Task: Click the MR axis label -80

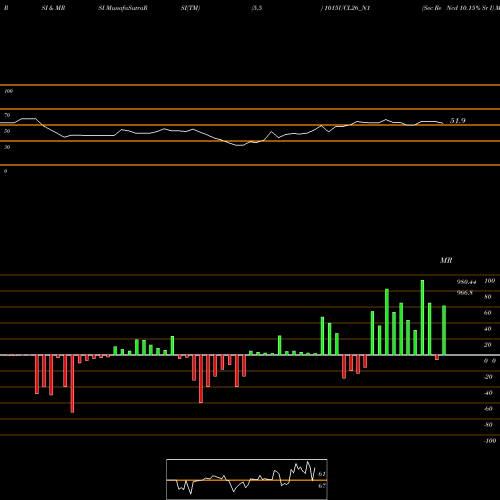Action: (x=488, y=425)
